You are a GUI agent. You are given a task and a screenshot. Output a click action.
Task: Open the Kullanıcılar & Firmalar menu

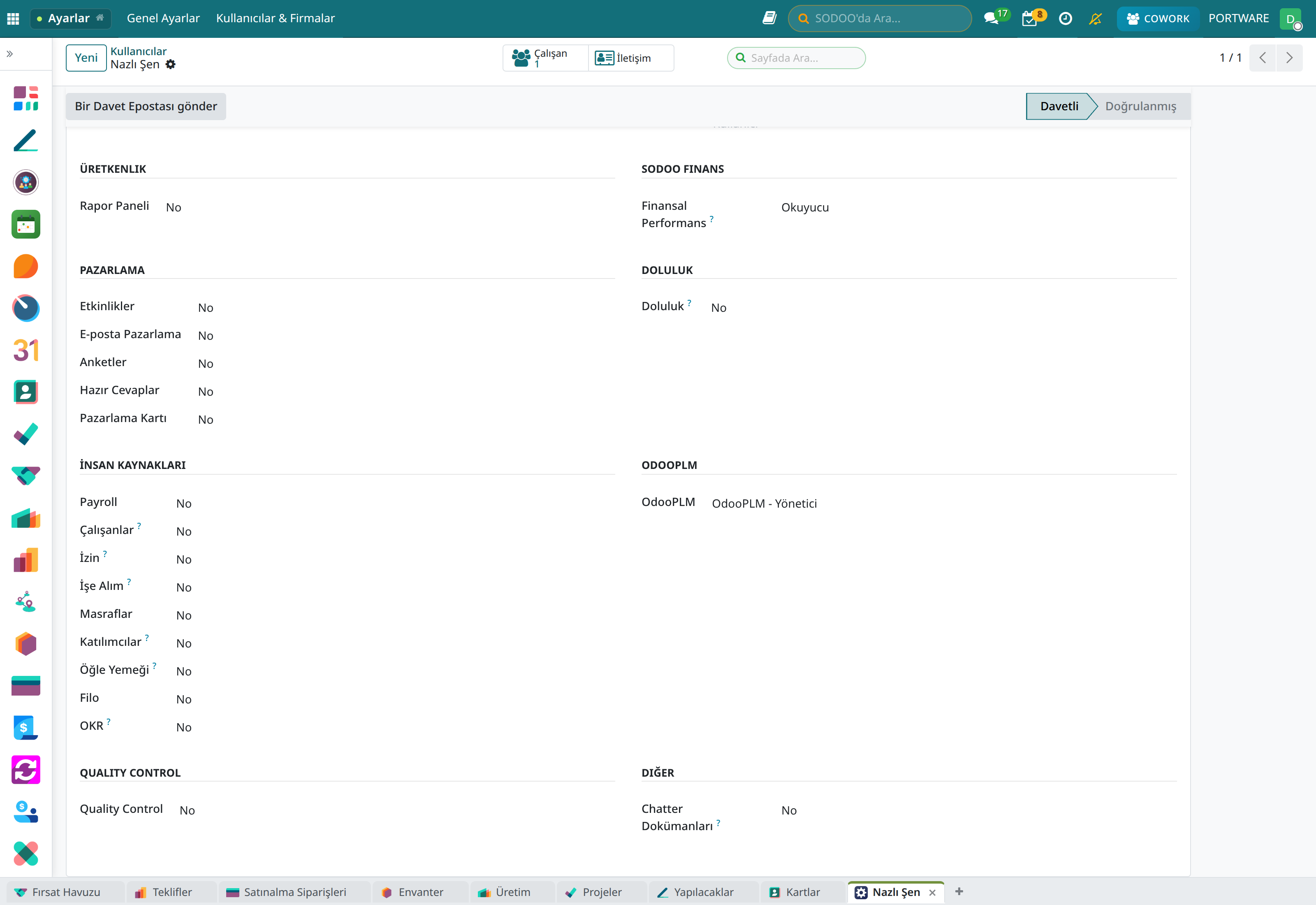coord(276,18)
